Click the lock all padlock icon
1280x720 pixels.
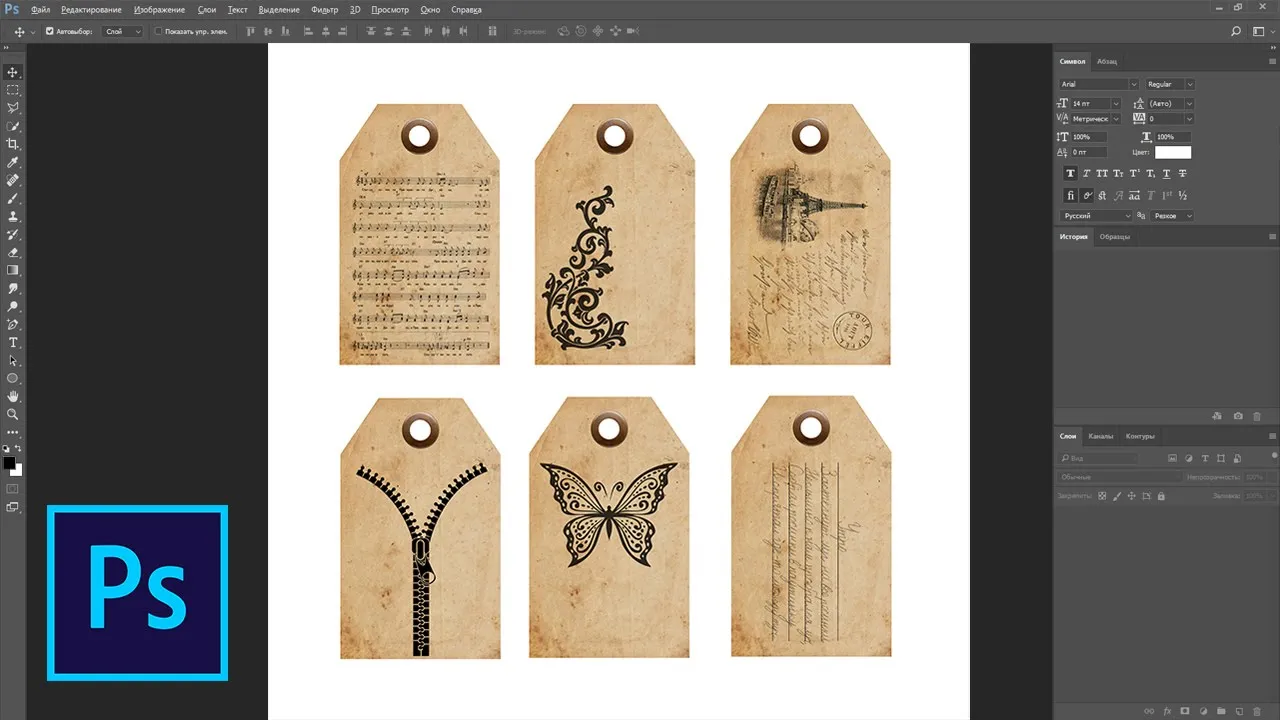1159,495
